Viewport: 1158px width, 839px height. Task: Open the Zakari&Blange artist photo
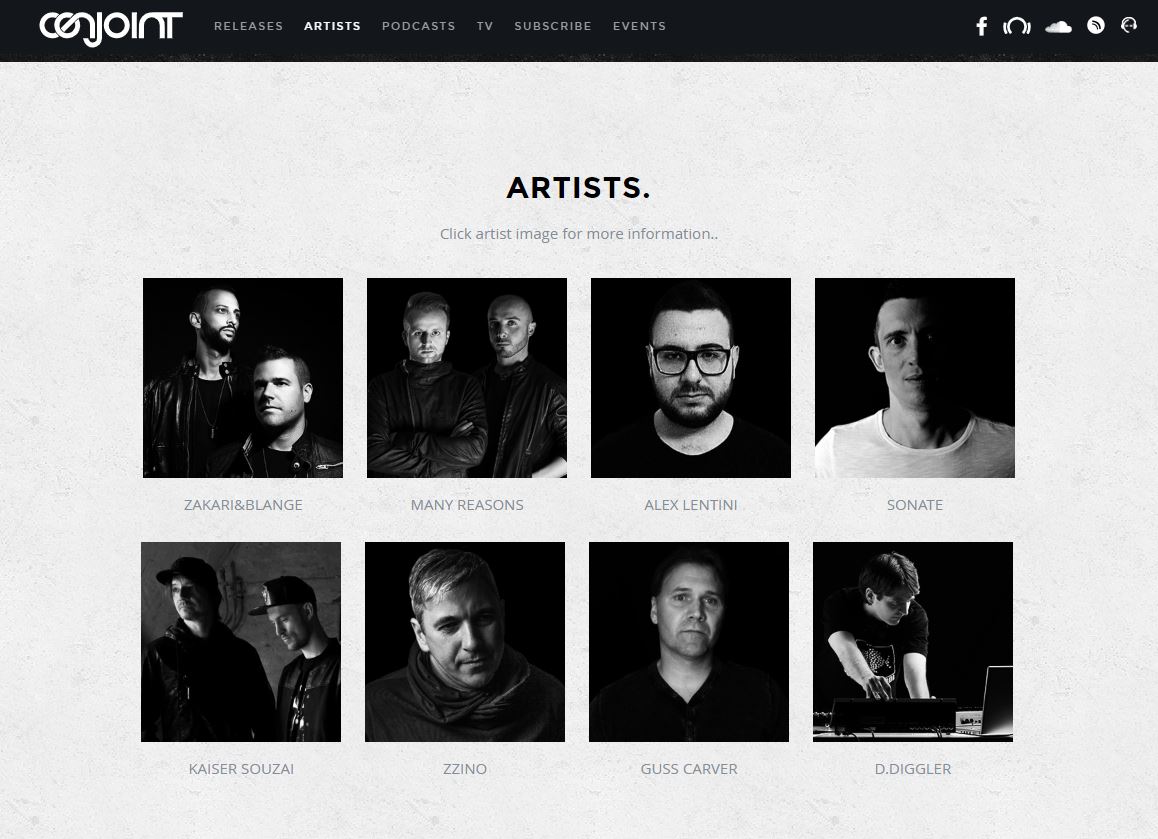(x=243, y=378)
